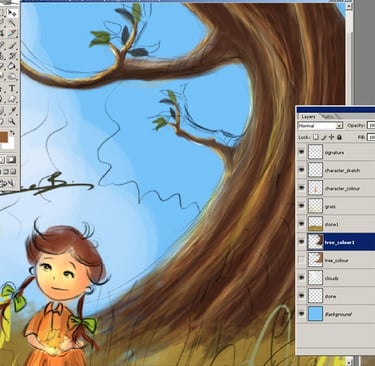Viewport: 375px width, 366px height.
Task: Hide the tree_colour1 layer
Action: [x=302, y=242]
